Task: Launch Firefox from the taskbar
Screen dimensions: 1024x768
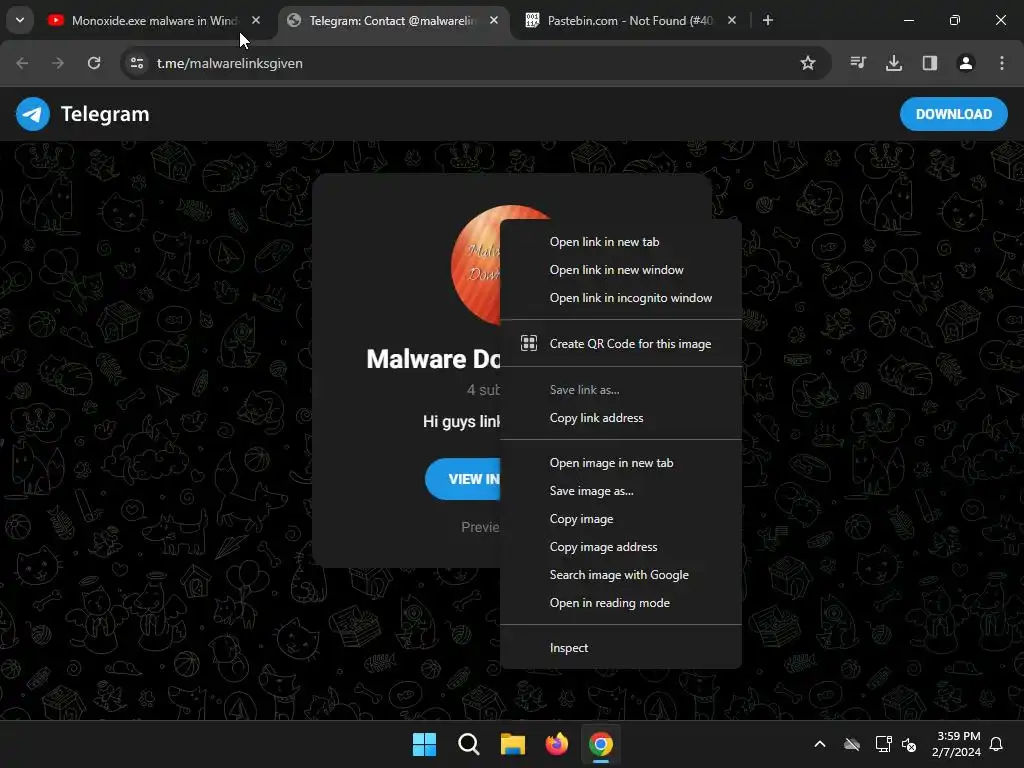Action: (557, 744)
